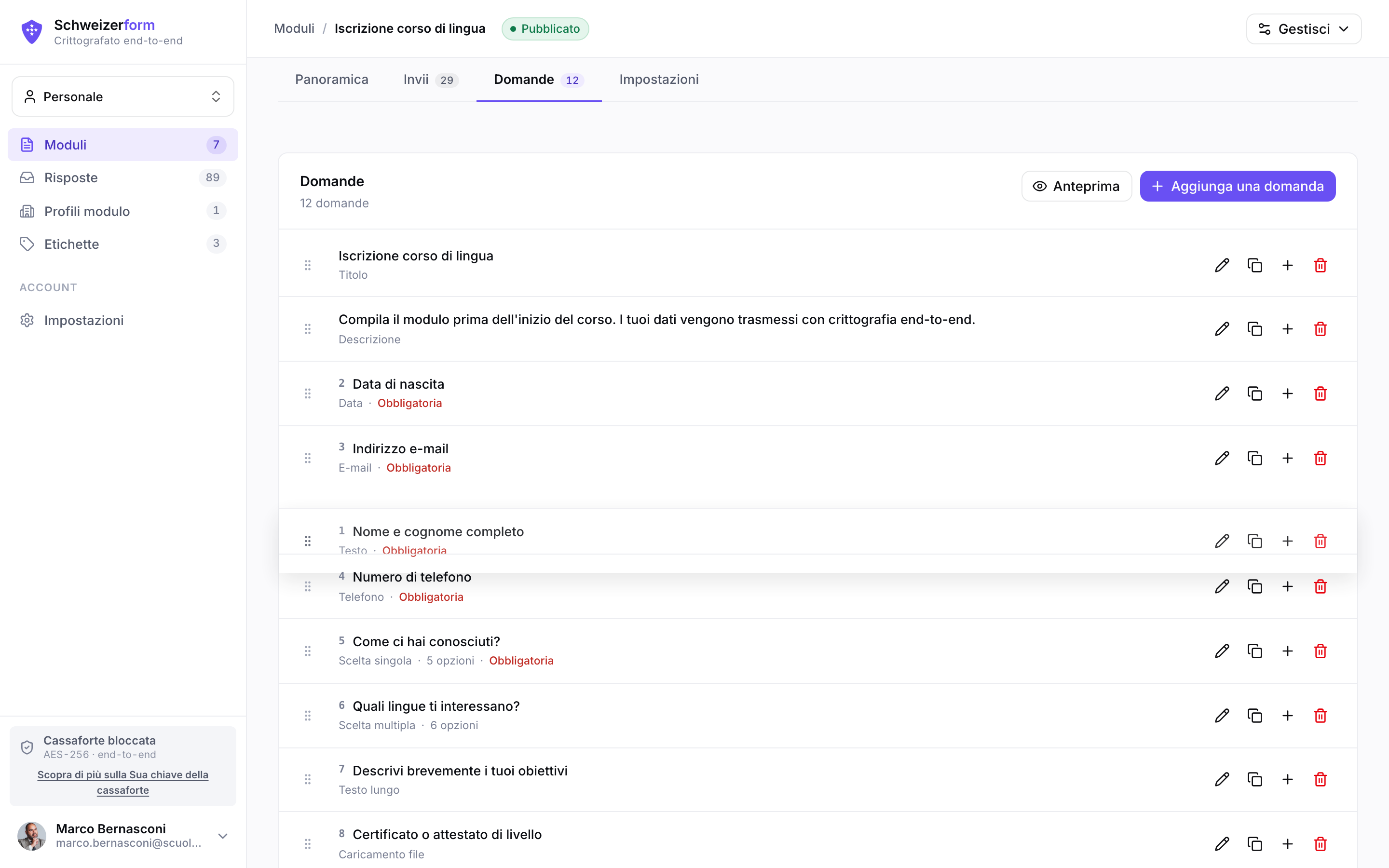Viewport: 1389px width, 868px height.
Task: Go to Moduli in the sidebar
Action: (x=123, y=145)
